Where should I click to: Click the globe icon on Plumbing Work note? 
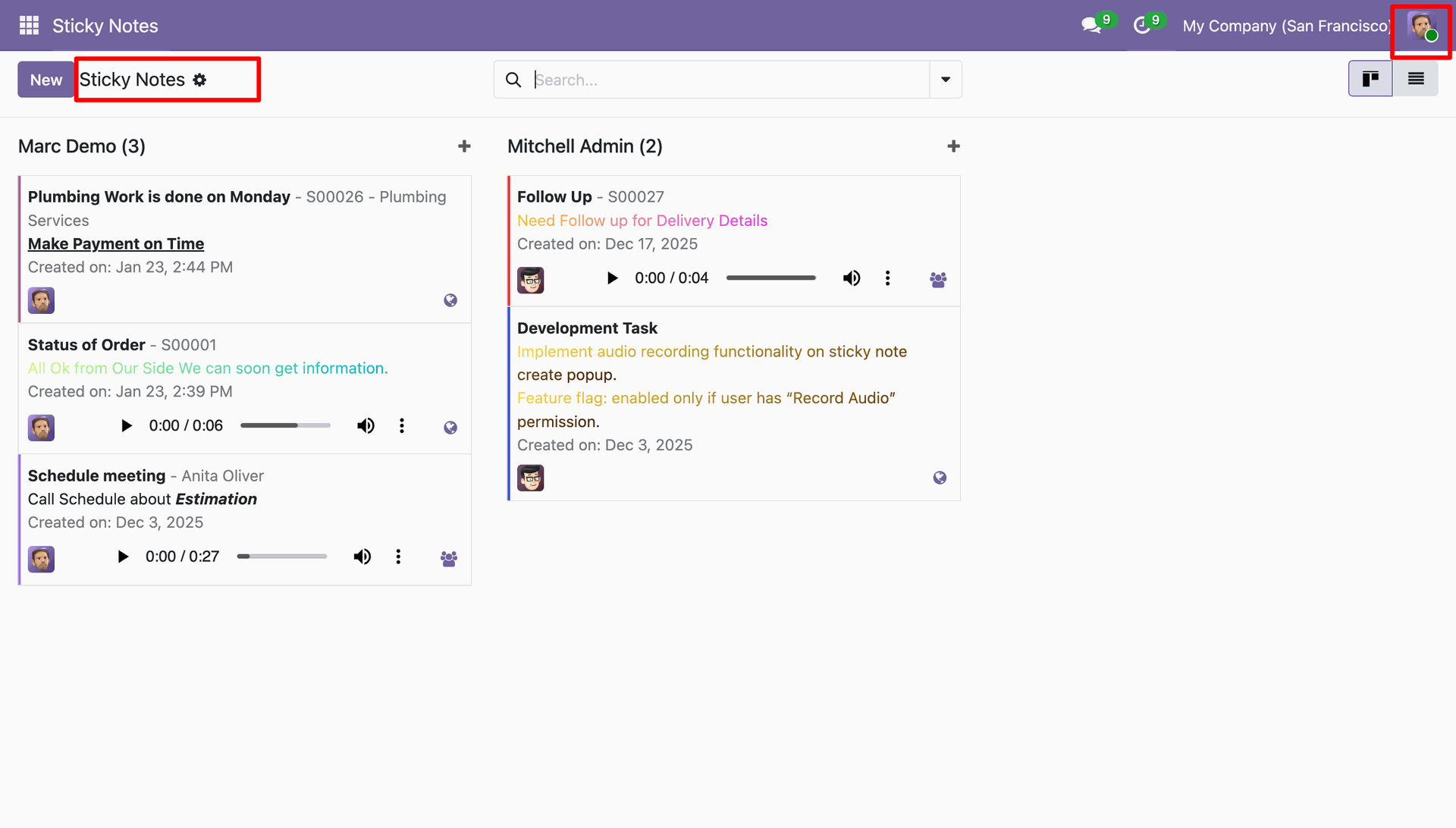click(x=450, y=300)
